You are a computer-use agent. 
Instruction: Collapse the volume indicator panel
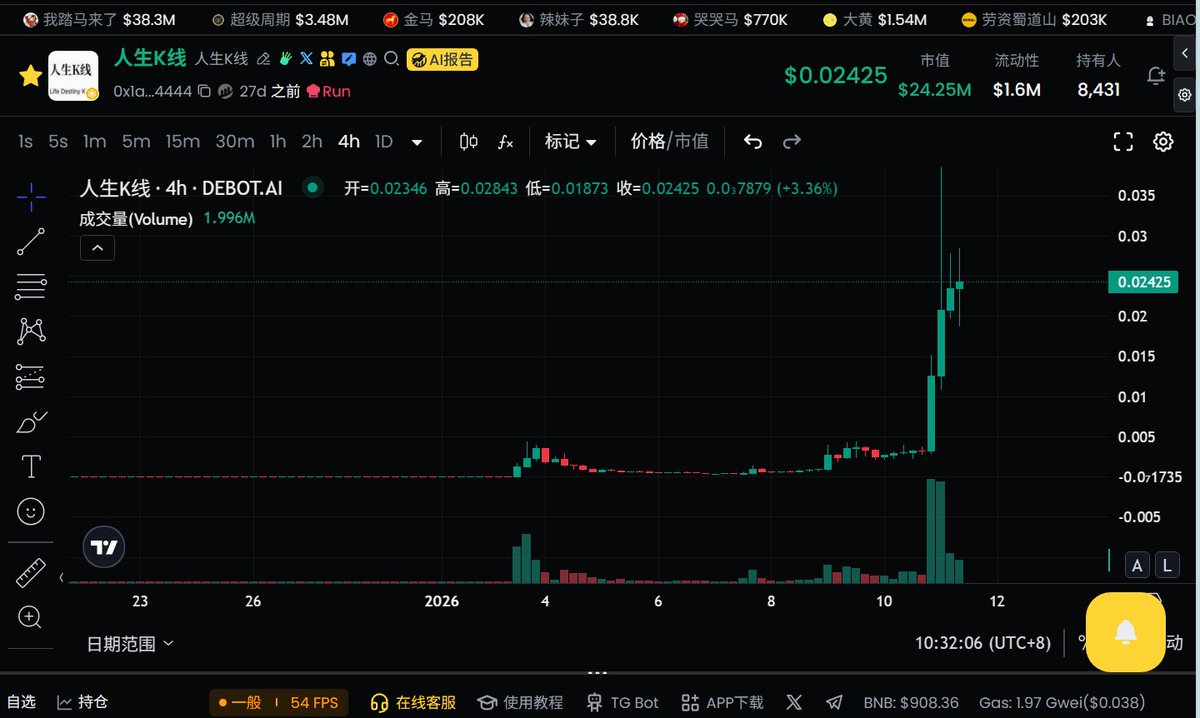point(97,247)
